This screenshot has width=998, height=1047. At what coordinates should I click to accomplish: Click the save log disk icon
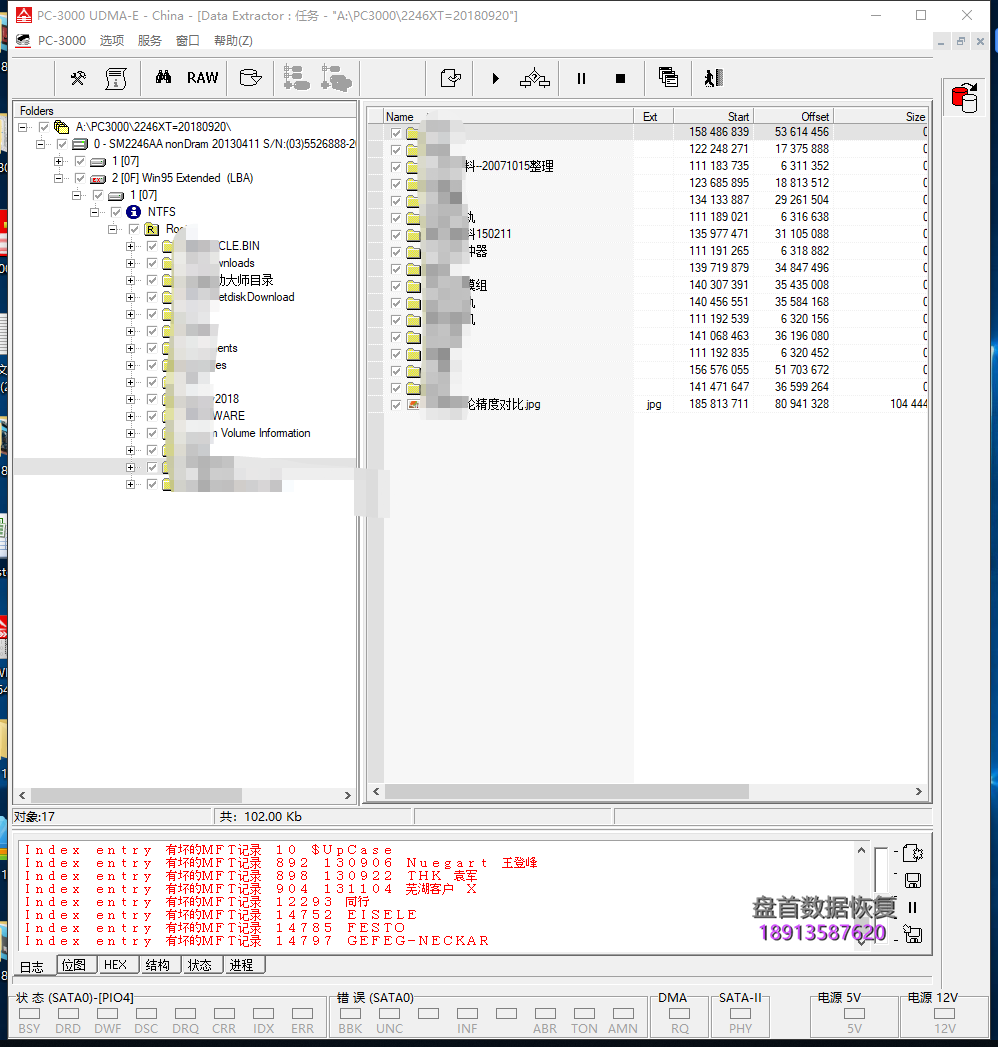click(x=912, y=880)
